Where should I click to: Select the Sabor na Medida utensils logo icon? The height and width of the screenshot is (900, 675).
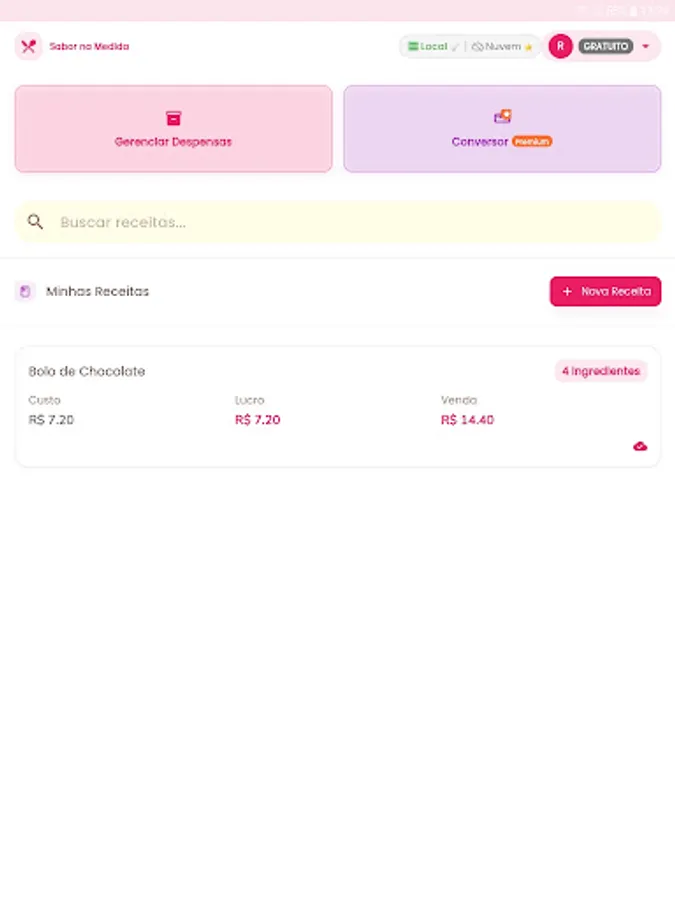pos(27,46)
